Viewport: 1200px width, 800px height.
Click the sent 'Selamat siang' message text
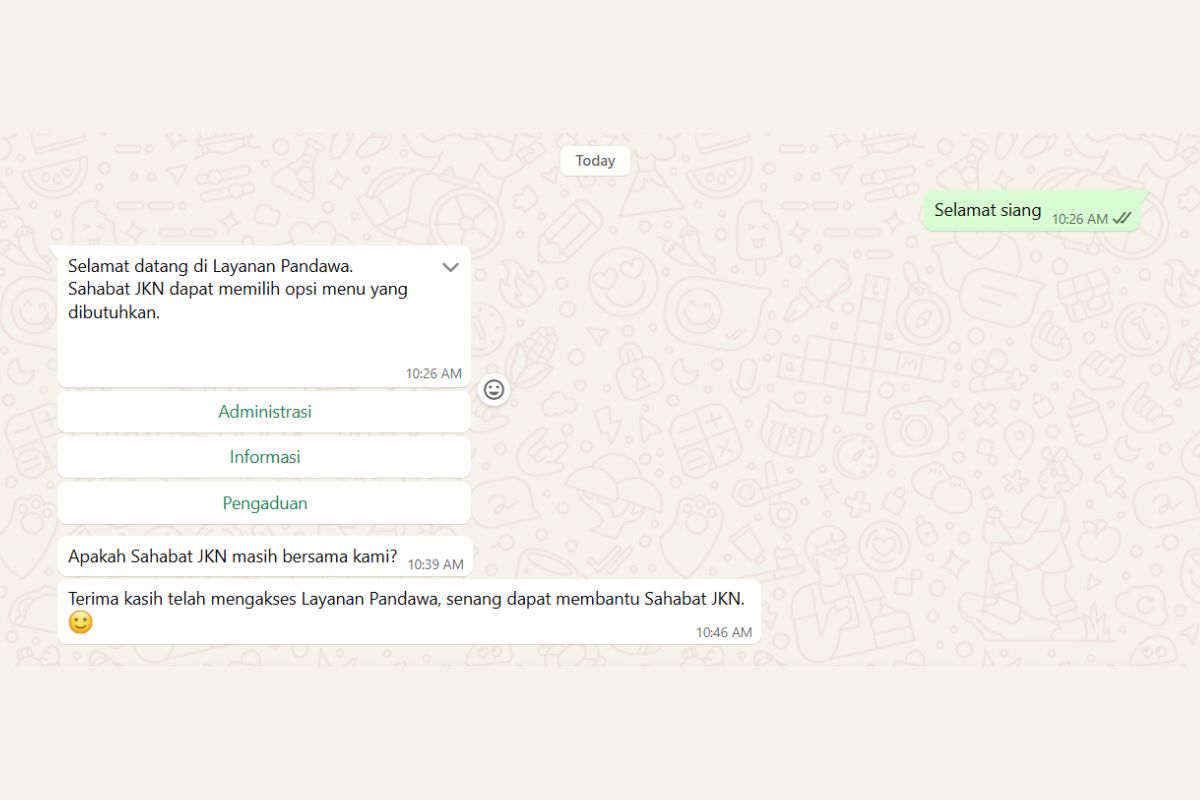987,211
